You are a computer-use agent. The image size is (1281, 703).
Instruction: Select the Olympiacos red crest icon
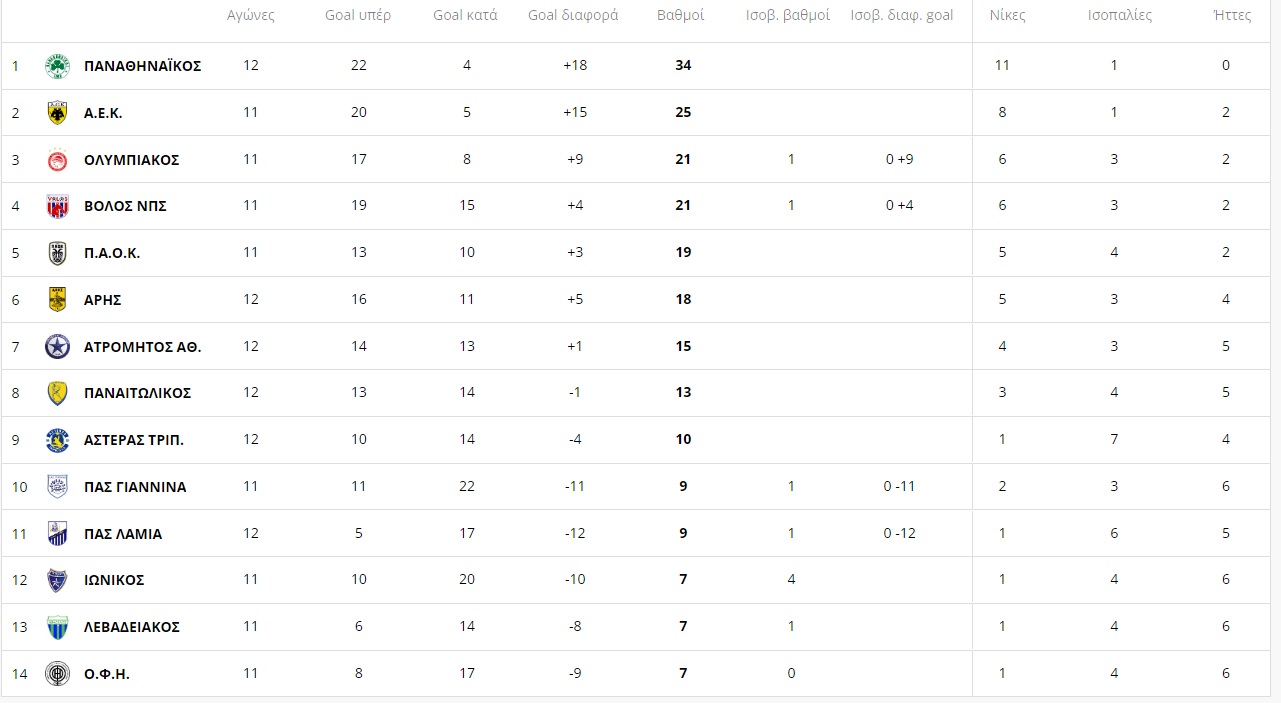[x=57, y=160]
